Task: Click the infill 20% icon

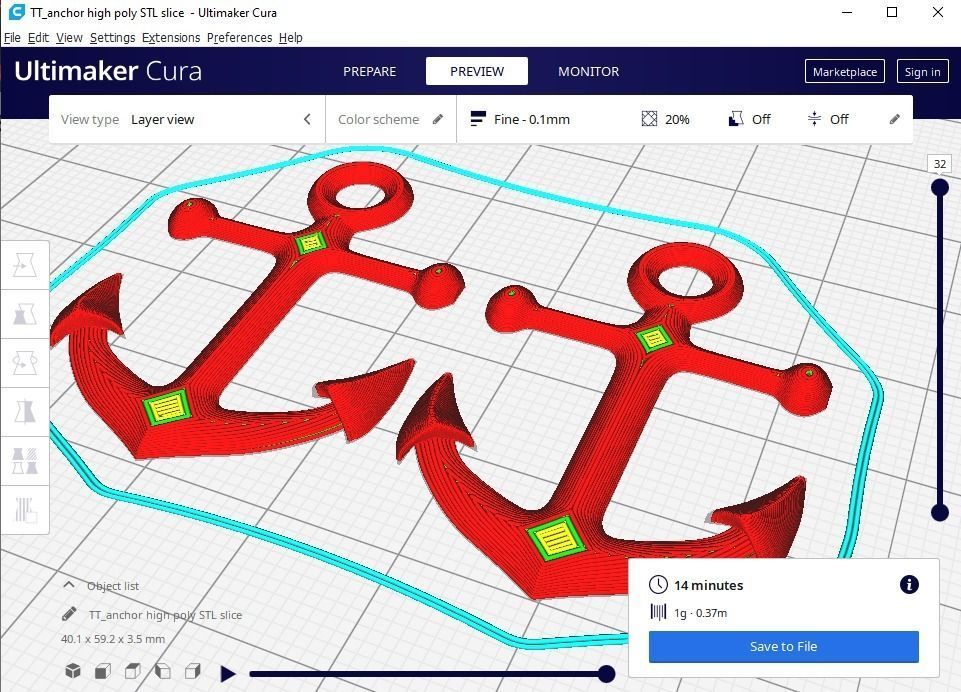Action: [649, 119]
